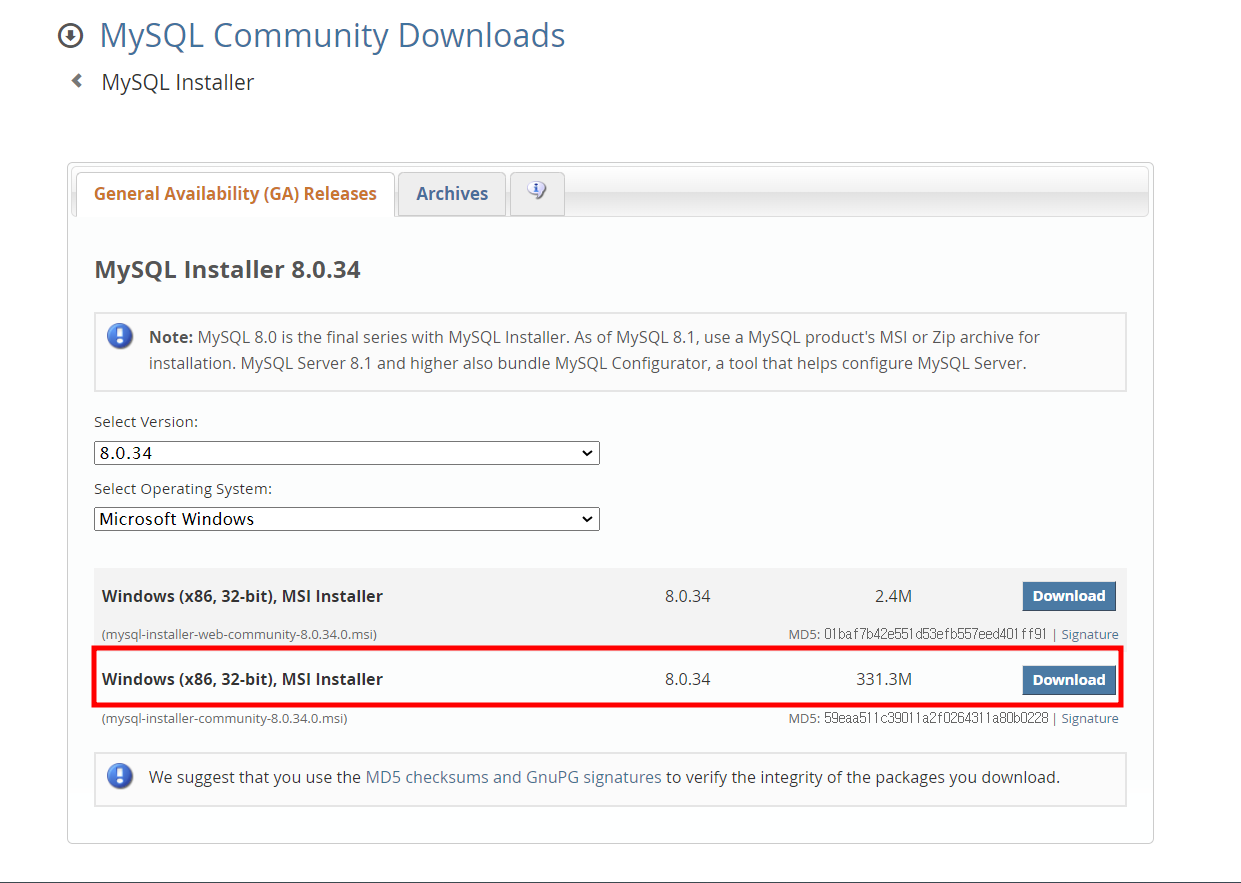Image resolution: width=1241 pixels, height=883 pixels.
Task: Open the information icon tab
Action: click(537, 193)
